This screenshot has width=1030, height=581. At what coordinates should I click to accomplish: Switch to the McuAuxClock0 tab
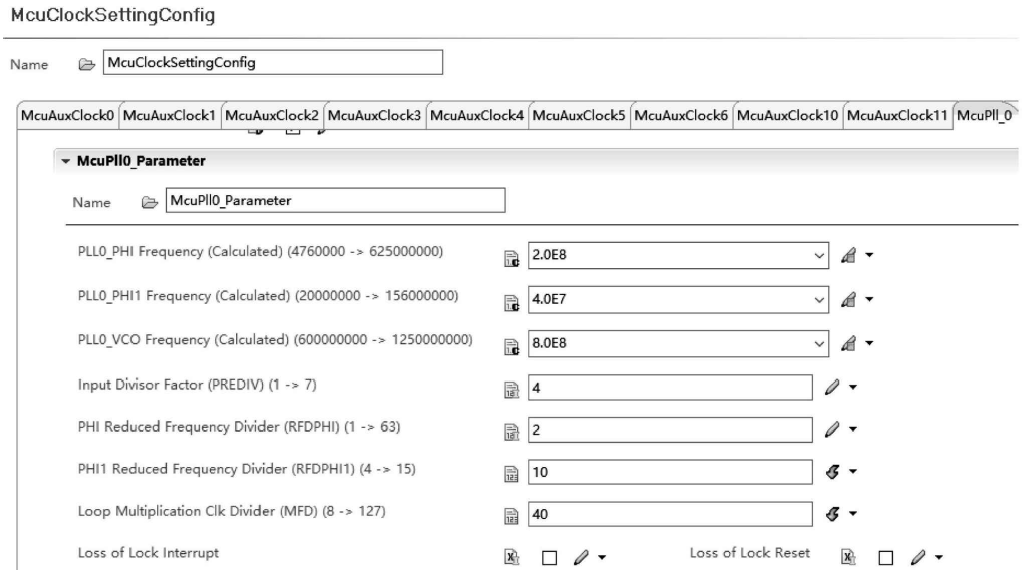coord(68,116)
